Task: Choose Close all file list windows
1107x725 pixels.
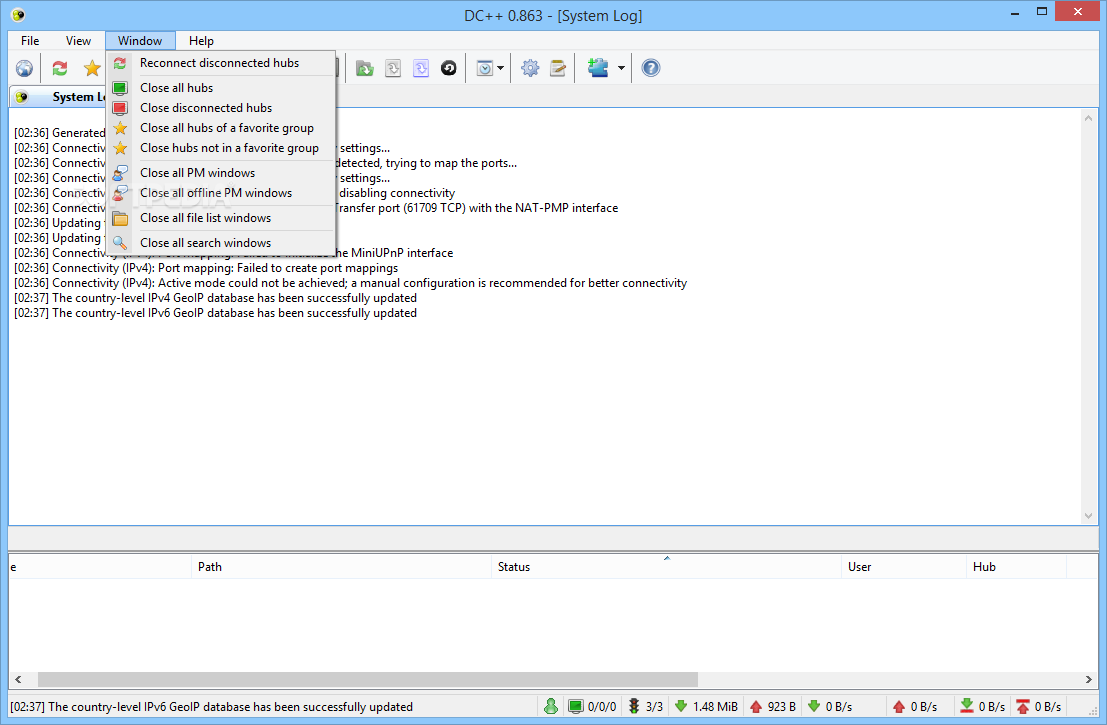Action: point(220,218)
